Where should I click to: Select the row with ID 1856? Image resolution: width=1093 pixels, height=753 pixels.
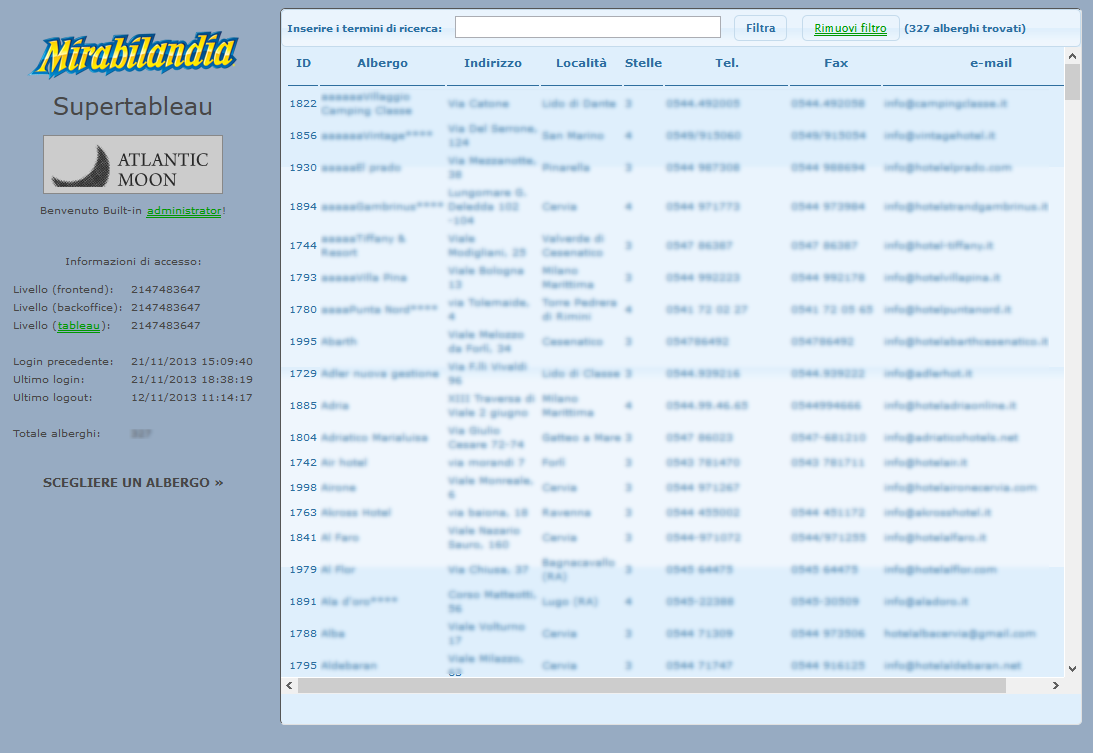[x=675, y=135]
